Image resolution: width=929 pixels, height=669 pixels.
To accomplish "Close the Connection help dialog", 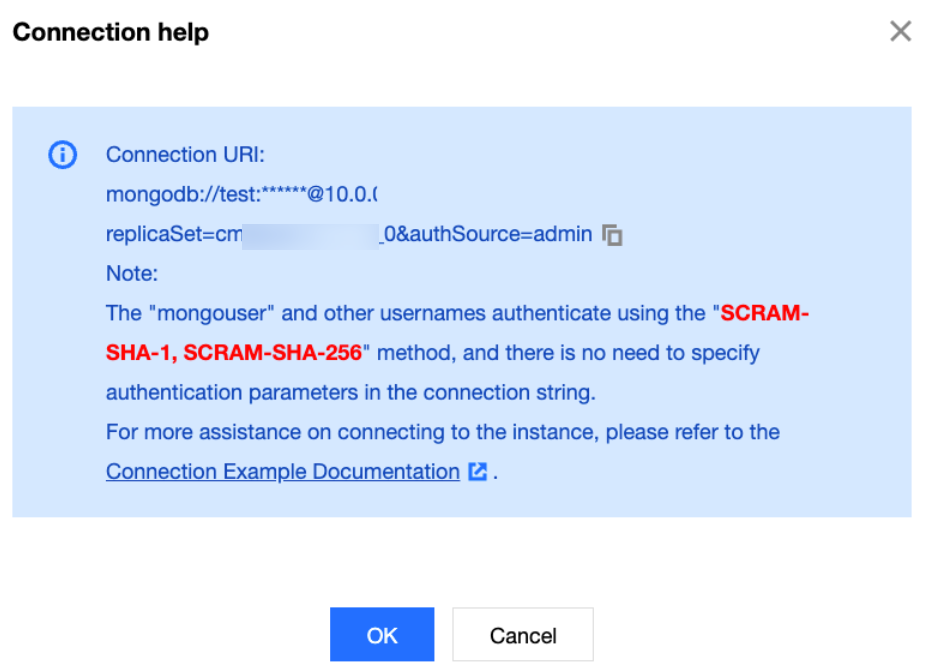I will [x=900, y=32].
